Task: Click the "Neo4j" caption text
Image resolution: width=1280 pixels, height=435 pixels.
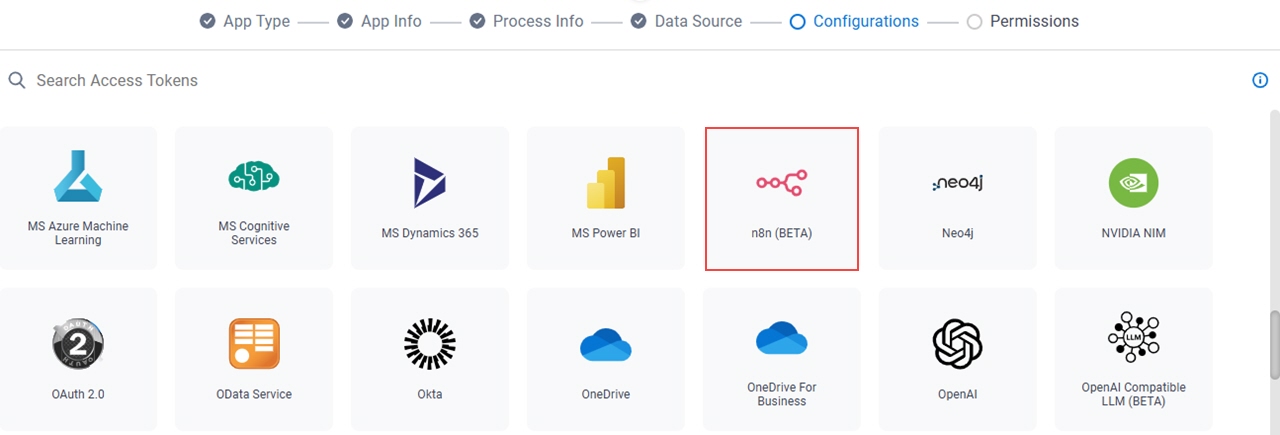Action: pos(958,233)
